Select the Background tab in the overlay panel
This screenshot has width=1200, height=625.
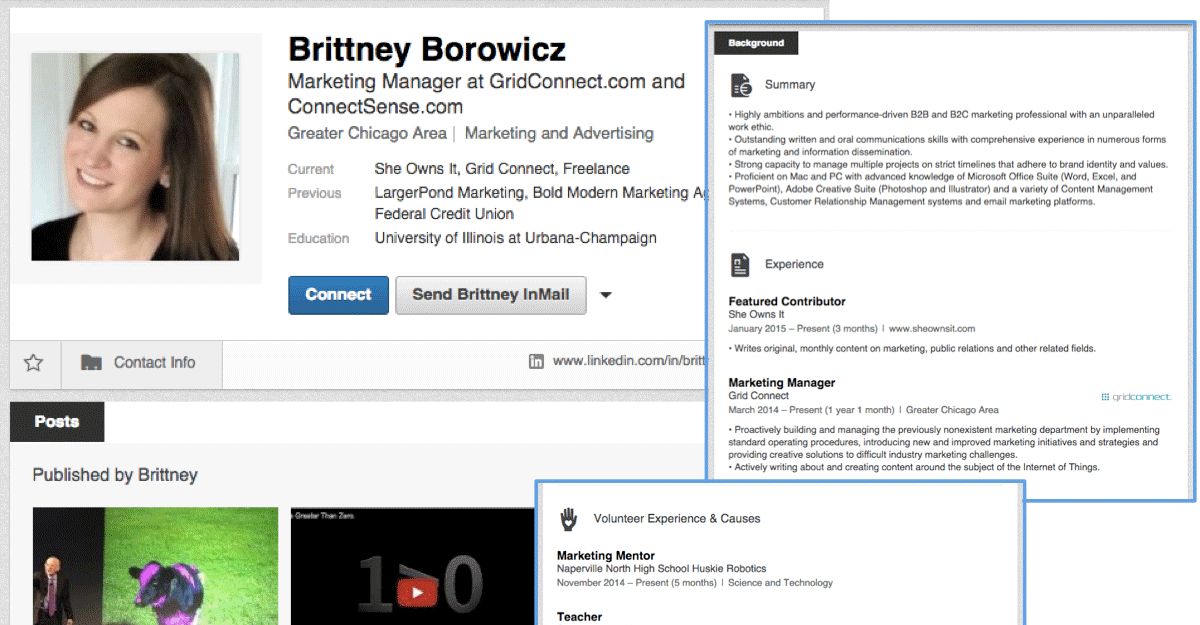[756, 43]
